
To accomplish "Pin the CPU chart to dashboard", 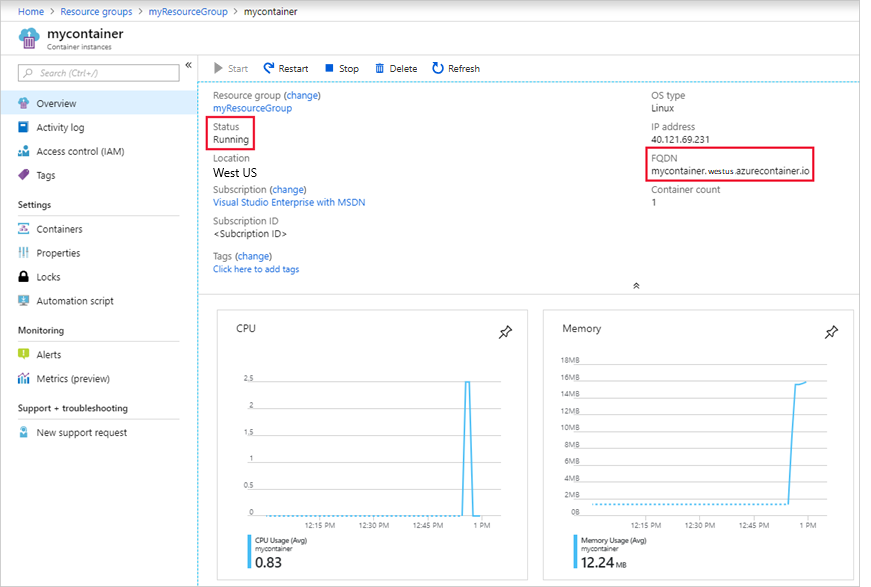I will [x=505, y=332].
